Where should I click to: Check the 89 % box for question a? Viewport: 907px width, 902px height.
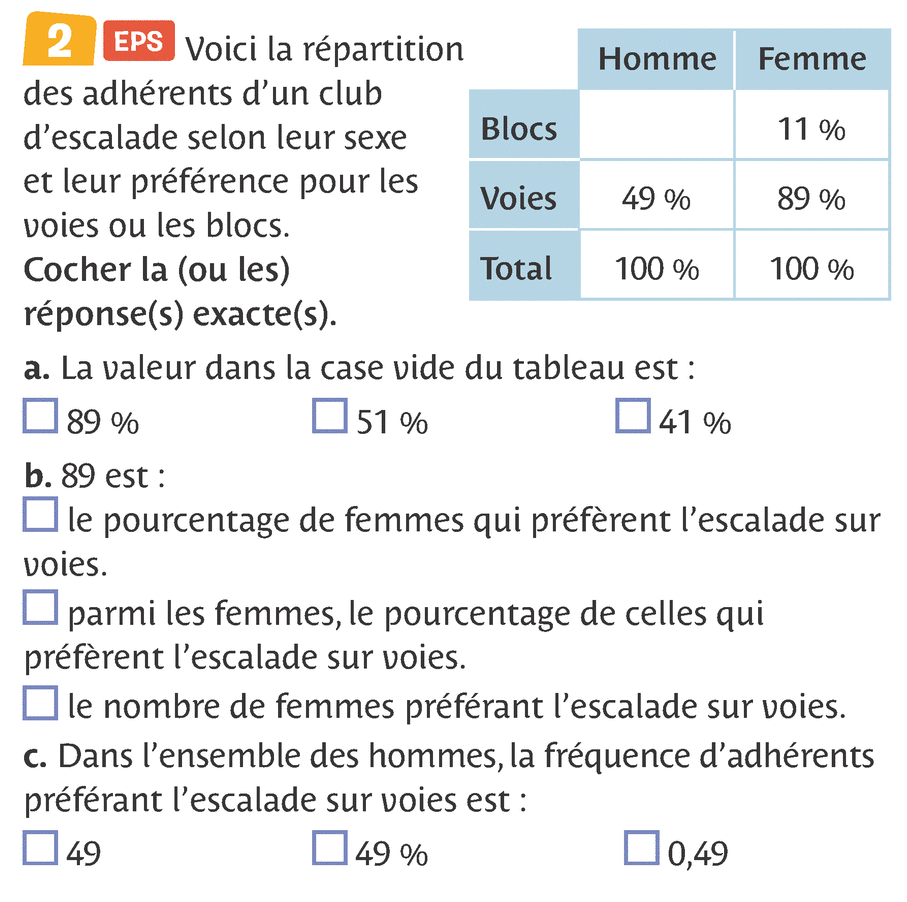pos(39,416)
